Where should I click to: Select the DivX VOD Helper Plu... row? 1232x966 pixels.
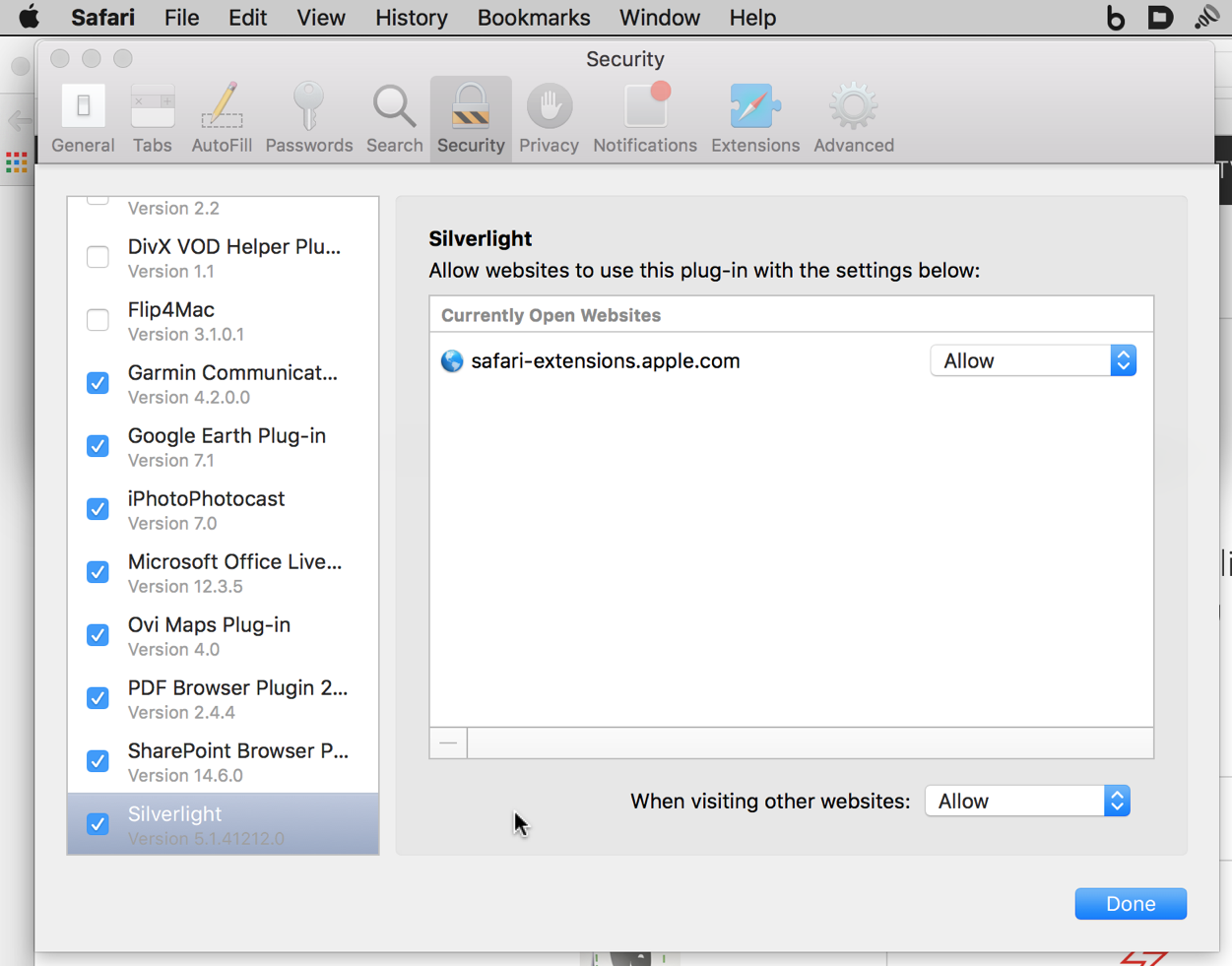pyautogui.click(x=223, y=257)
